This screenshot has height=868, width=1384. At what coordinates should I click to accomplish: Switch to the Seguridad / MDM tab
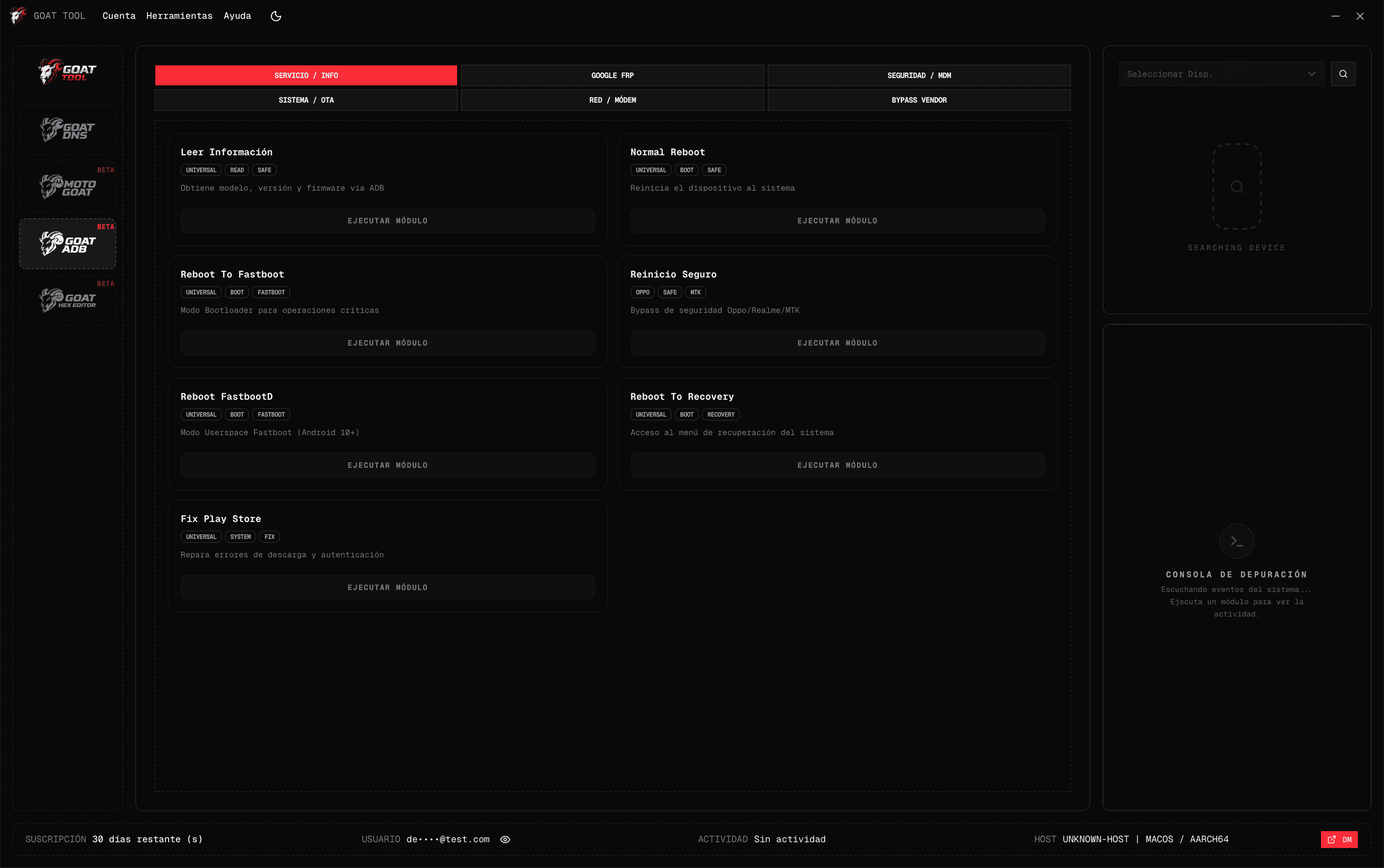(918, 75)
